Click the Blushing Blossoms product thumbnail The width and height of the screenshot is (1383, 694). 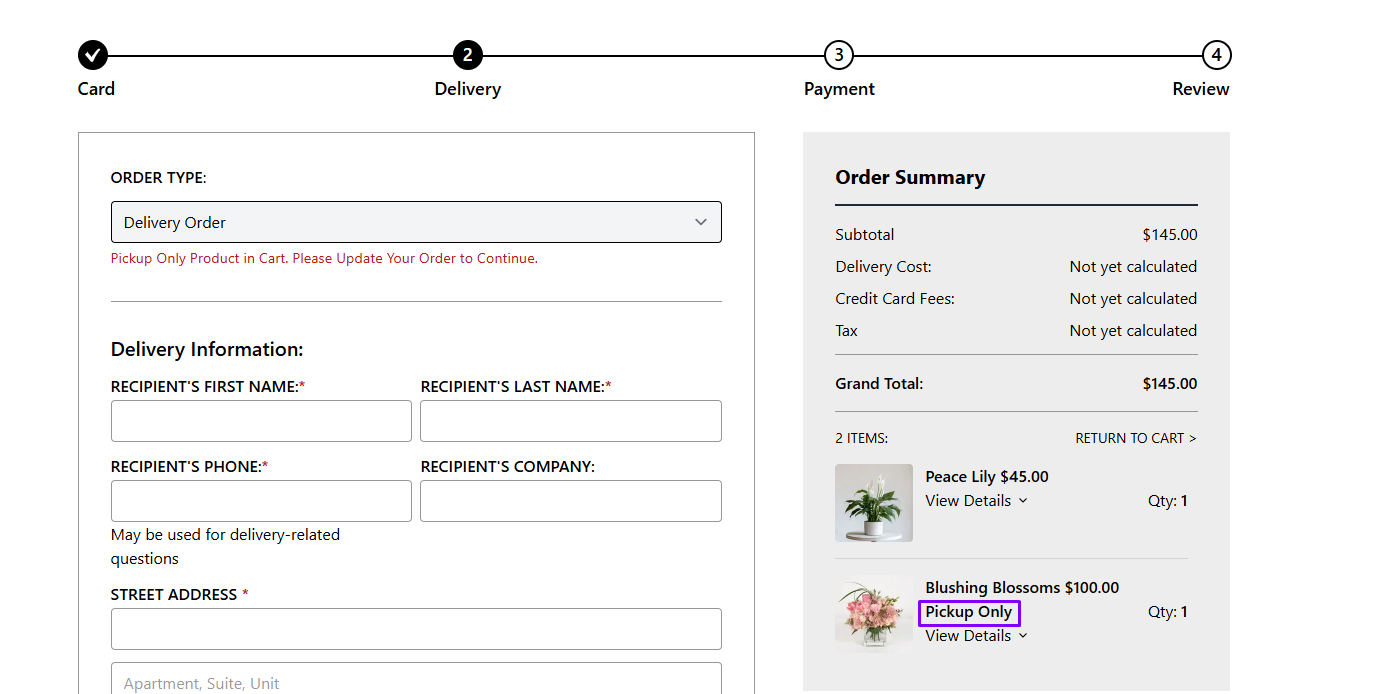pos(874,614)
